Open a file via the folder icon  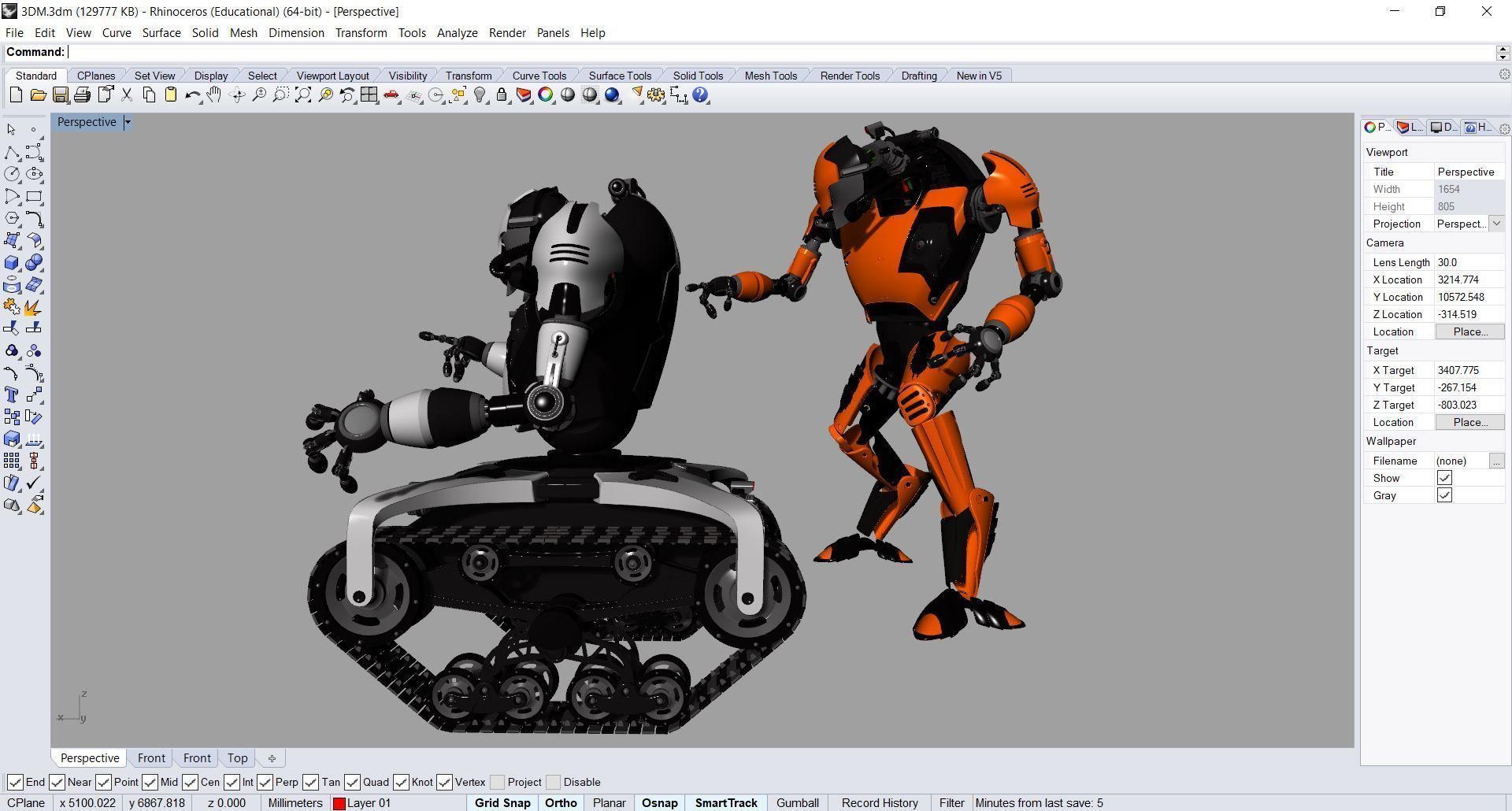(38, 95)
